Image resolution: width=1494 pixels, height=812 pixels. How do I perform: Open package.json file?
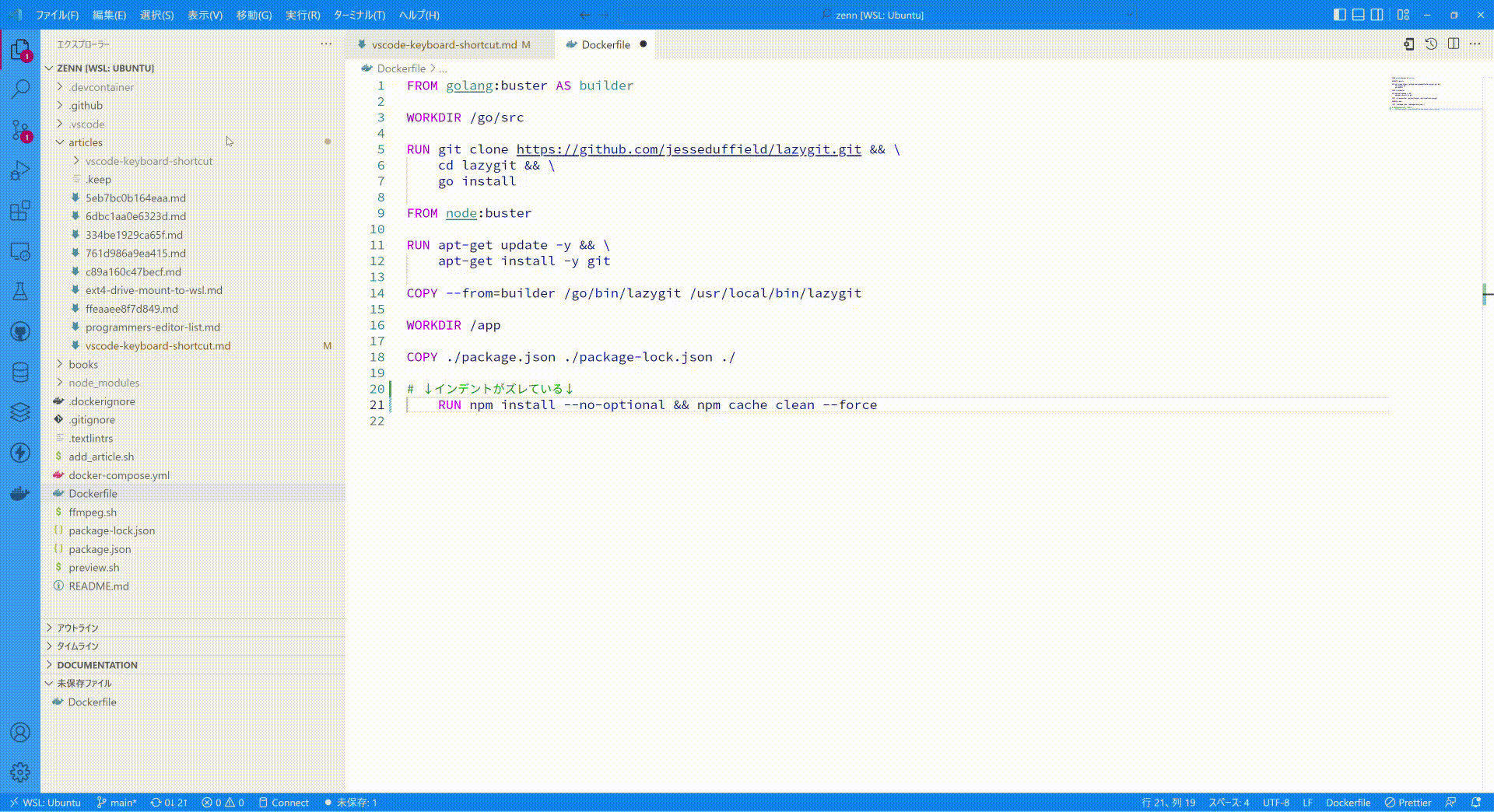point(193,549)
